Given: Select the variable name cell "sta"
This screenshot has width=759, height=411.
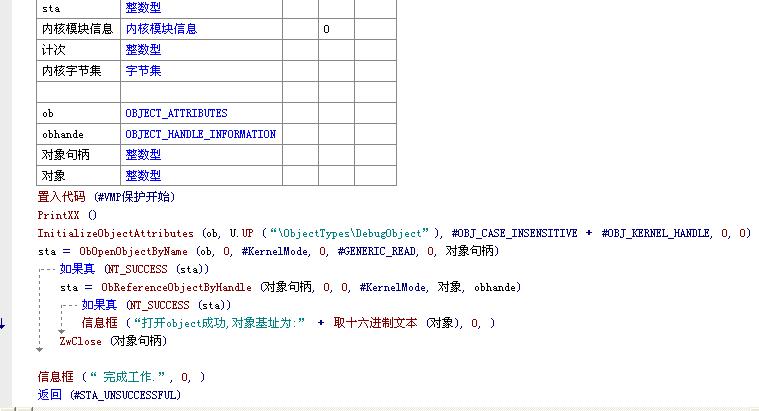Looking at the screenshot, I should 78,8.
